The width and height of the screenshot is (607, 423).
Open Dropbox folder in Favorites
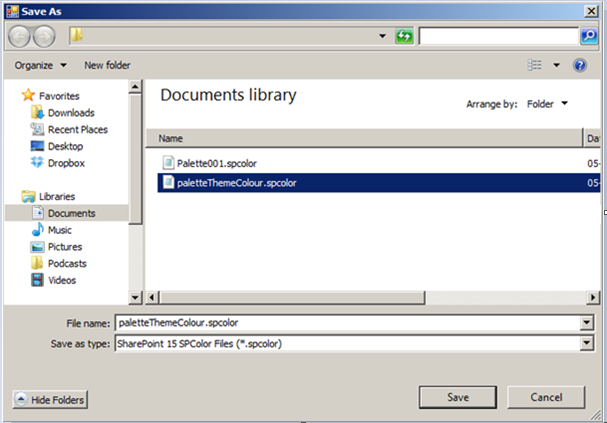(66, 163)
